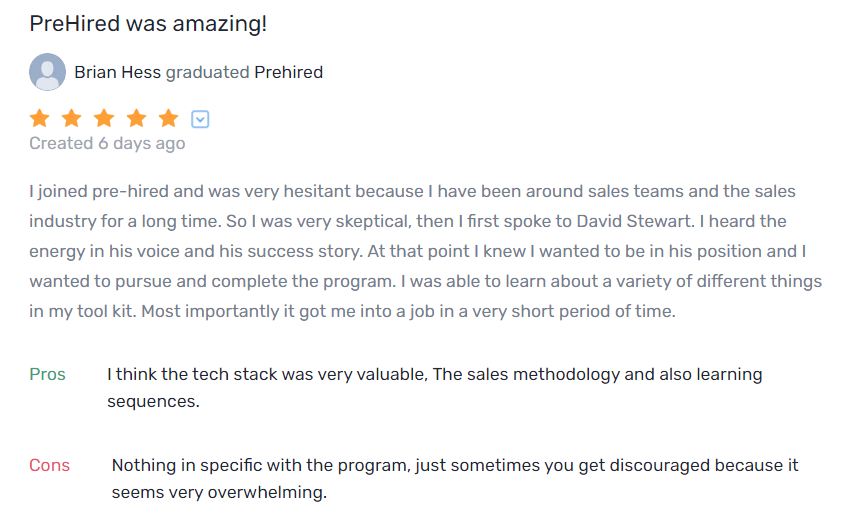Click the first orange rating star

click(40, 119)
